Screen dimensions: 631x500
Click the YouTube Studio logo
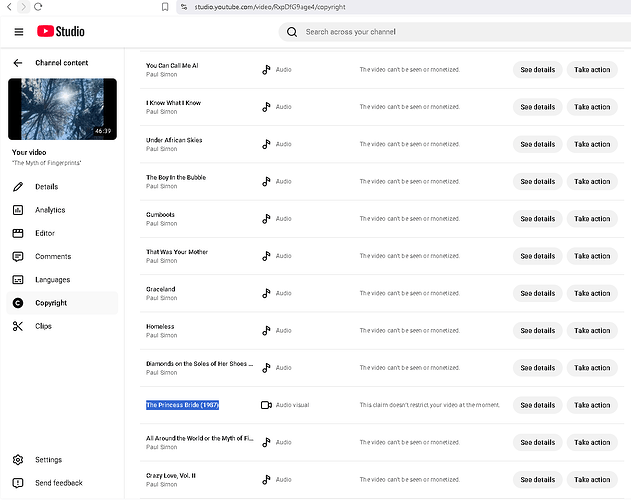[61, 32]
